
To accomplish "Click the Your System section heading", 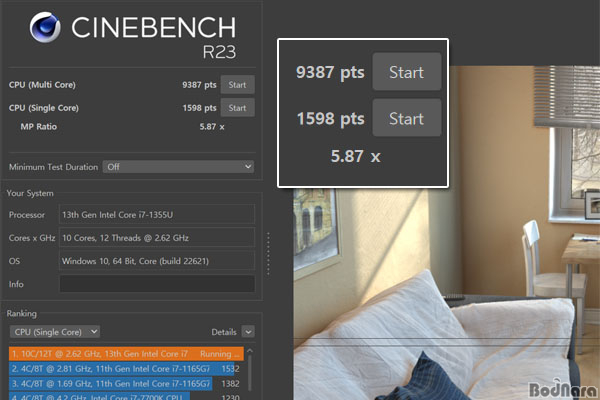I will point(30,193).
